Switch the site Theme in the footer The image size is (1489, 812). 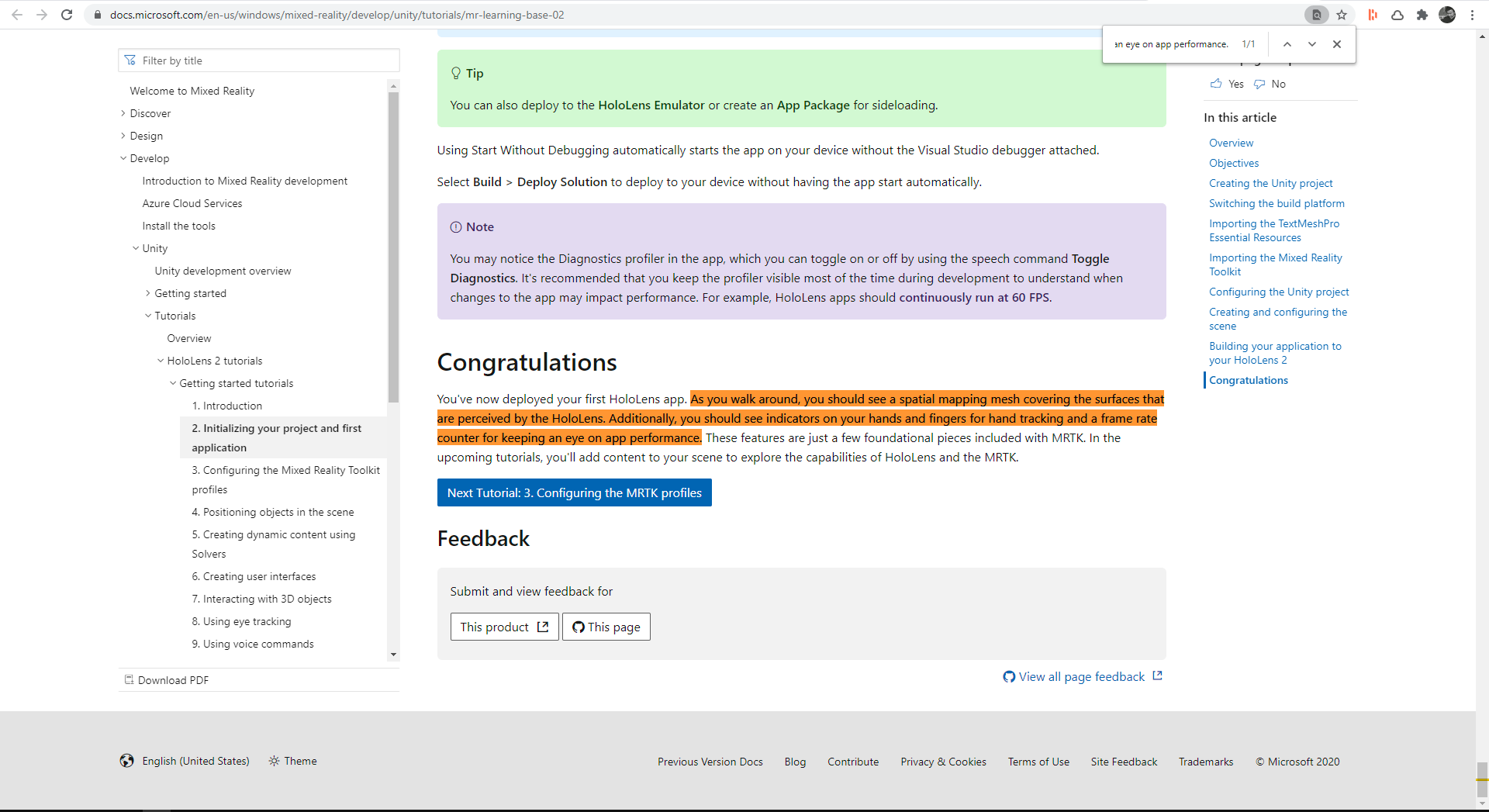292,761
